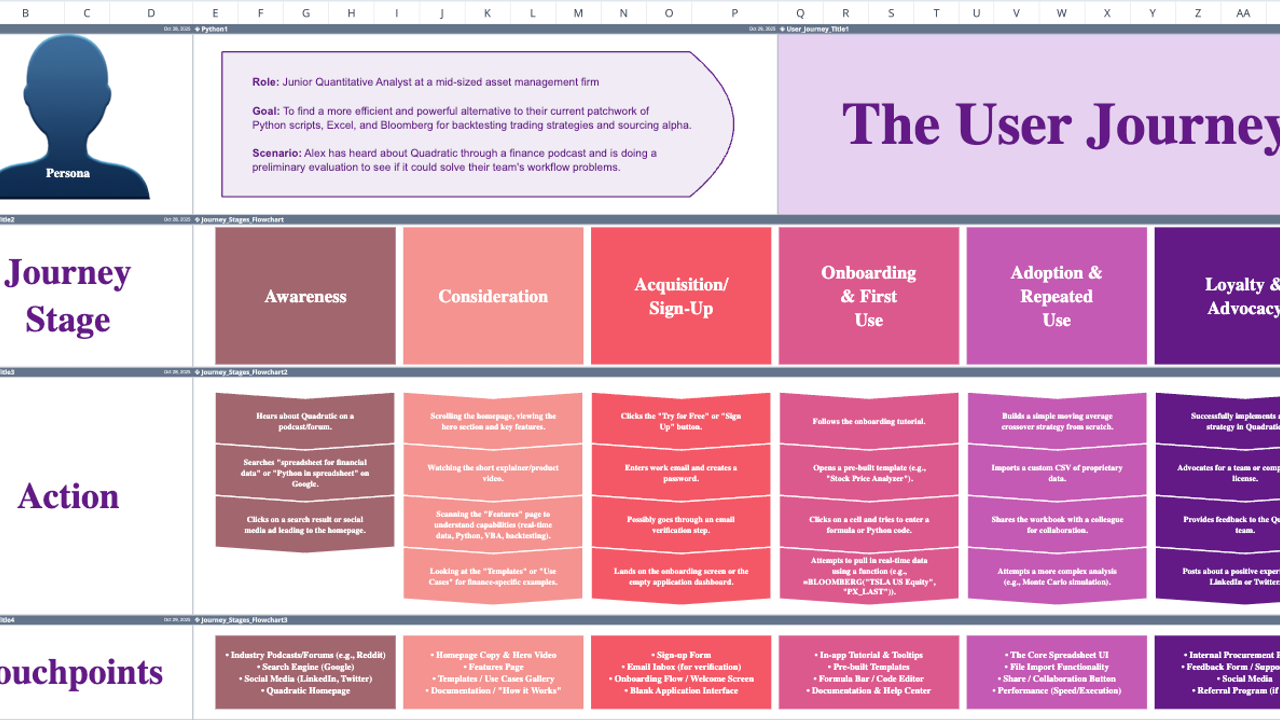Screen dimensions: 1280x720
Task: Click 'Attempts to pull in real-time data' action
Action: [x=869, y=577]
